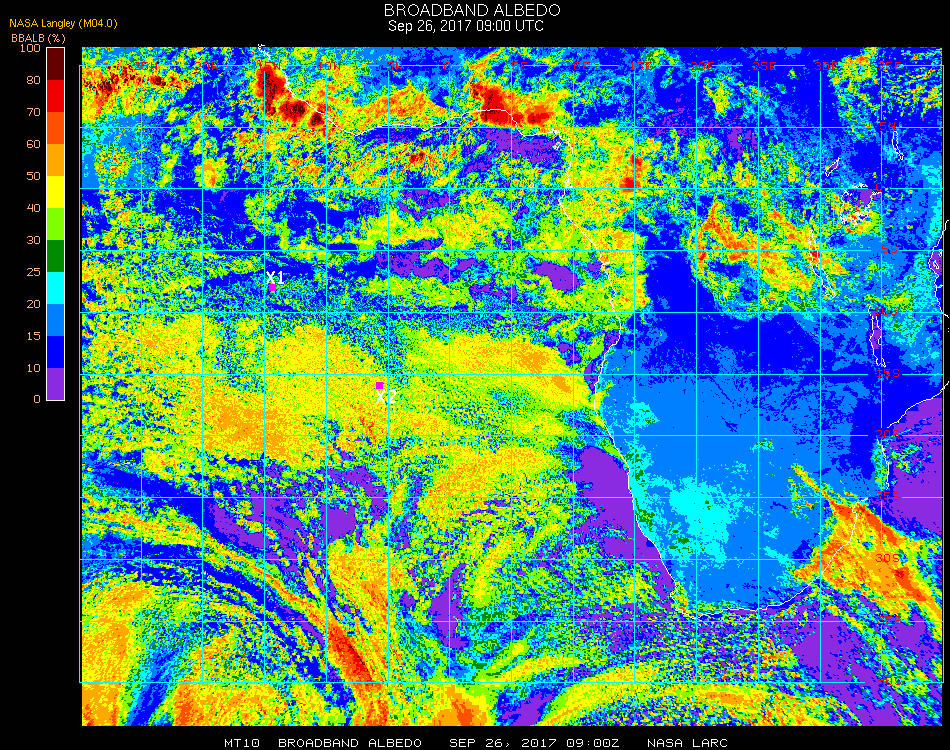Image resolution: width=950 pixels, height=750 pixels.
Task: Click the footer 'SEP 26, 2017 09:00Z' timestamp
Action: 534,743
